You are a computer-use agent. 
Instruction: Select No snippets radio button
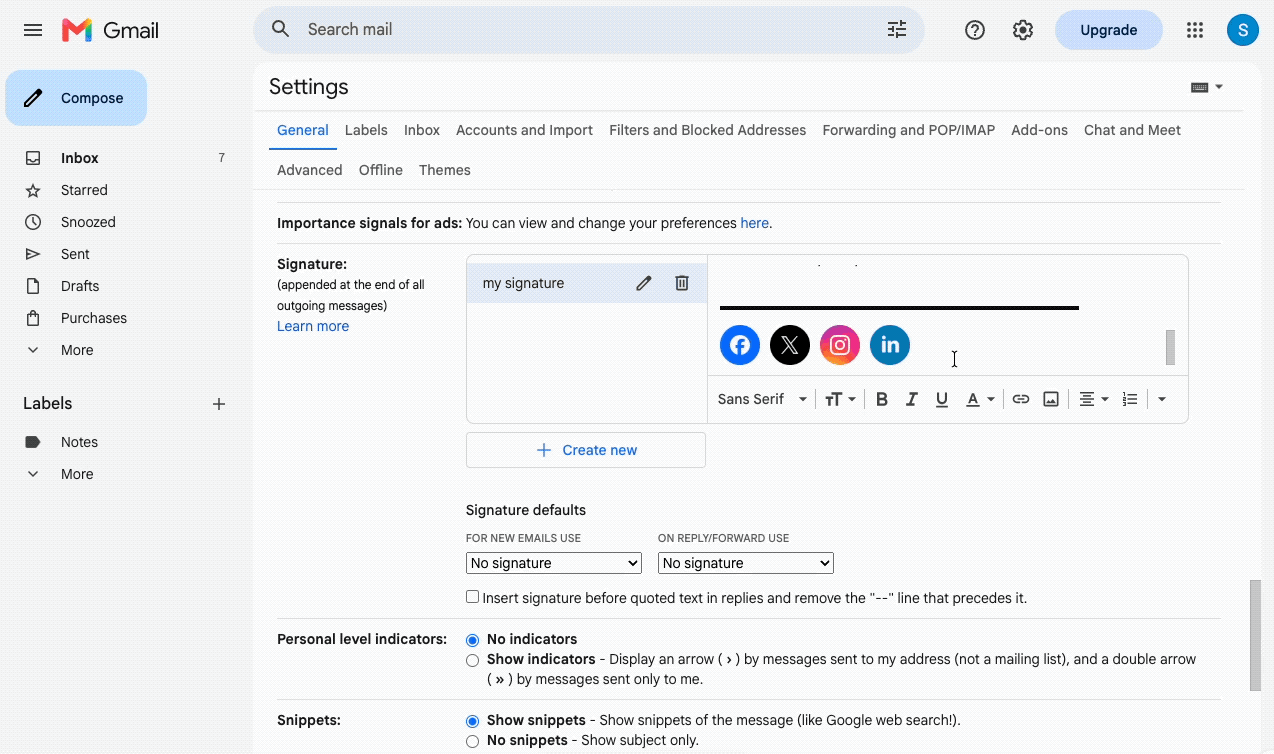click(x=473, y=741)
